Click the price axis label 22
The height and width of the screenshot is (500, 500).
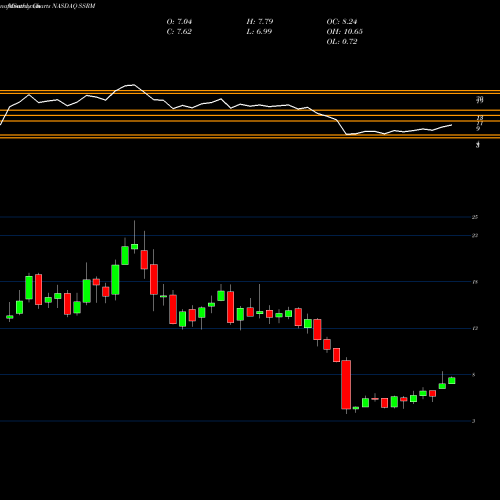(475, 236)
